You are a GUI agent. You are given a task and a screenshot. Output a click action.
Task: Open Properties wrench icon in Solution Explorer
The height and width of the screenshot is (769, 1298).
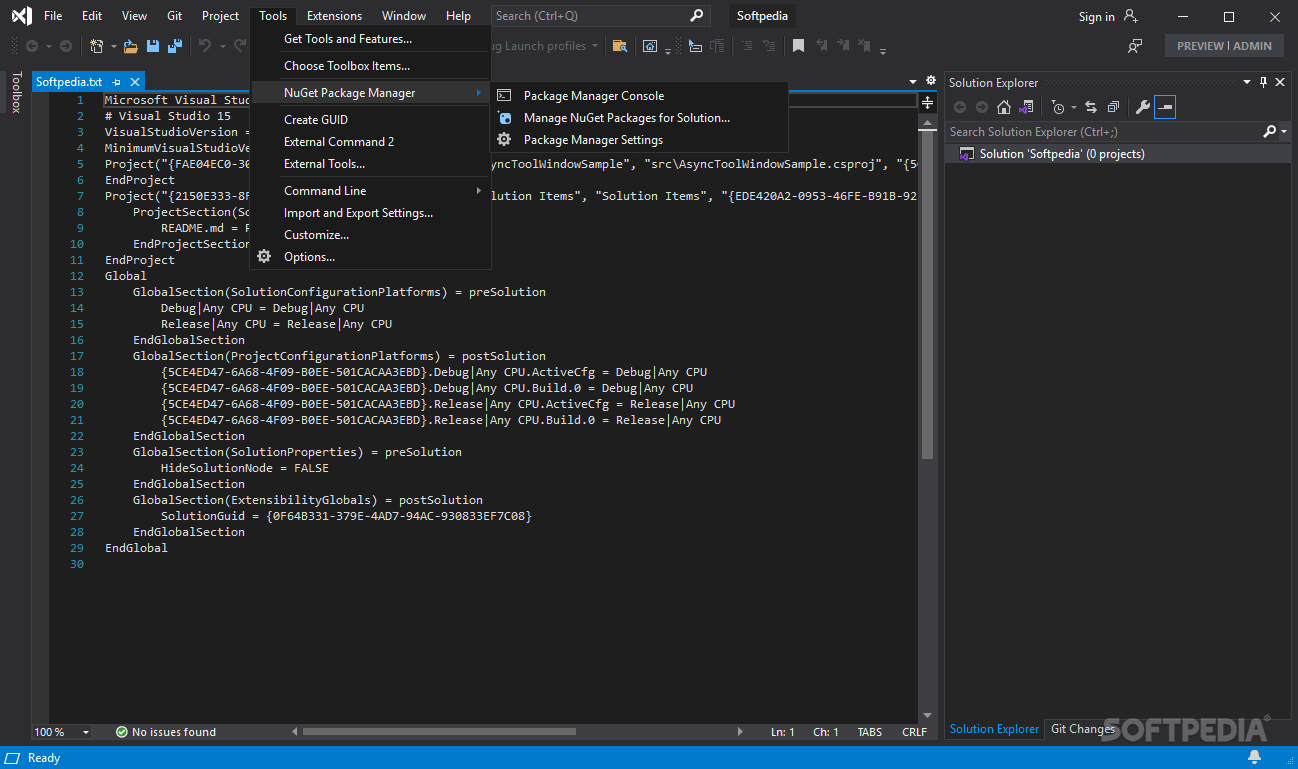click(1143, 107)
